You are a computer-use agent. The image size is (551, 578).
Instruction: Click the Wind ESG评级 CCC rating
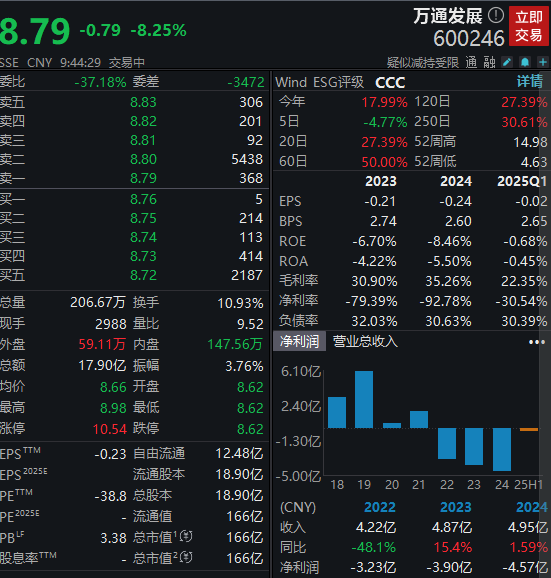click(x=390, y=83)
